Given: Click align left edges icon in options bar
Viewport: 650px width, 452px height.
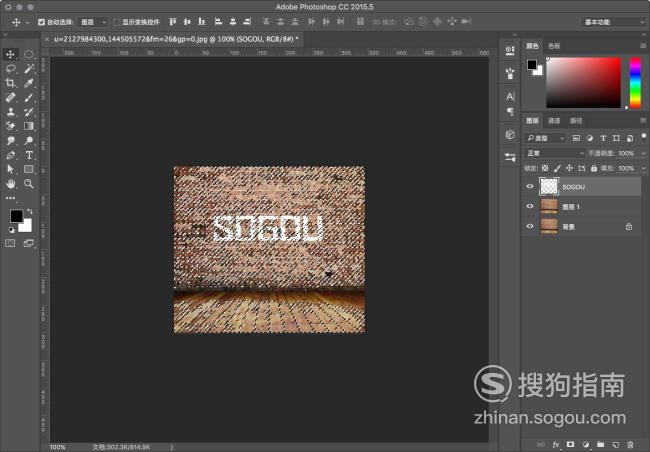Looking at the screenshot, I should coord(218,22).
